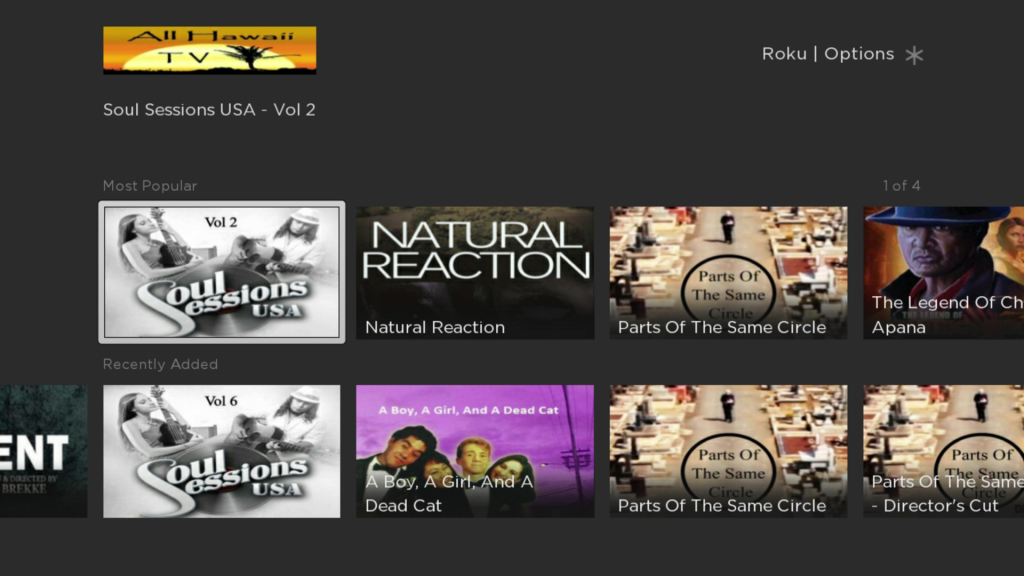Click the Natural Reaction caption text

(435, 327)
